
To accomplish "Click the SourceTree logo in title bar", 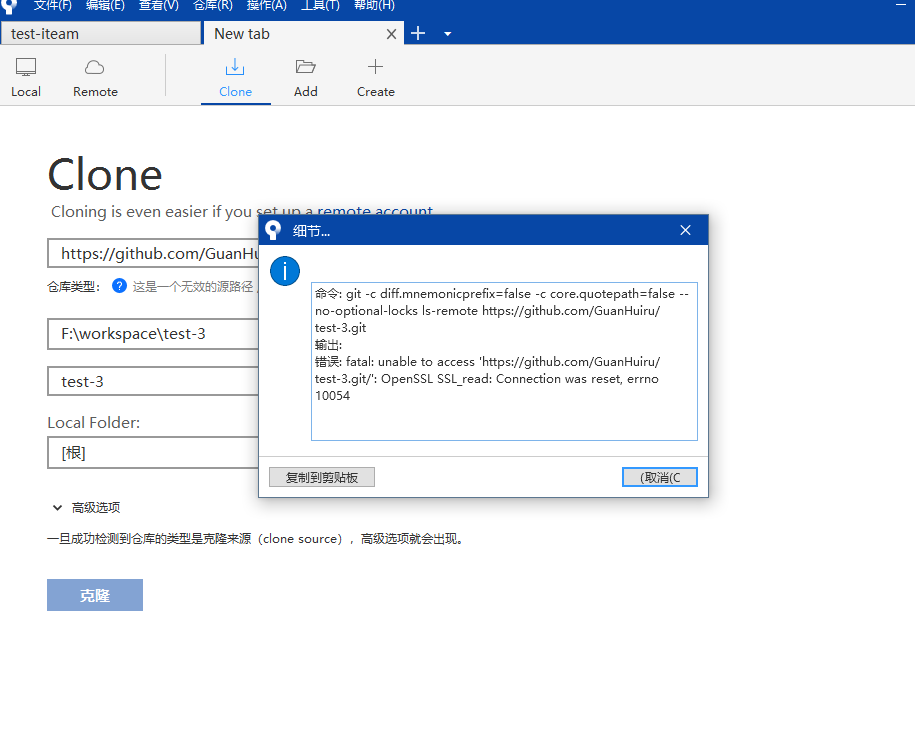I will [x=9, y=6].
